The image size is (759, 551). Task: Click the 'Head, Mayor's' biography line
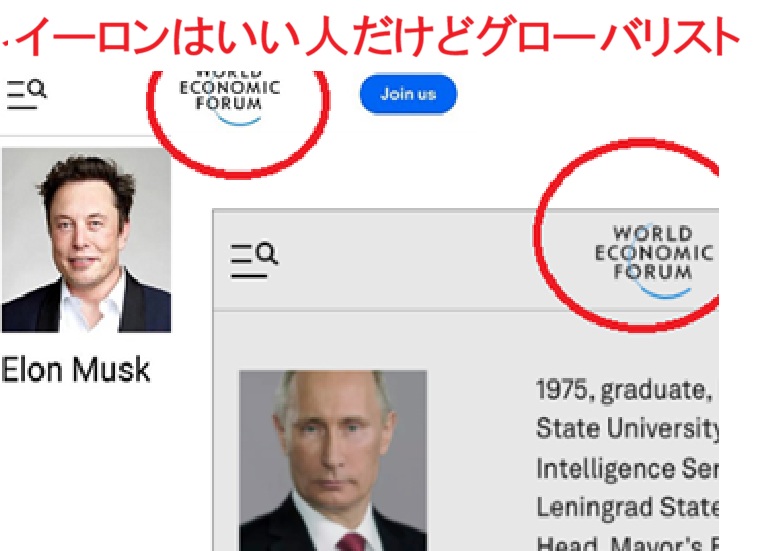[x=627, y=542]
